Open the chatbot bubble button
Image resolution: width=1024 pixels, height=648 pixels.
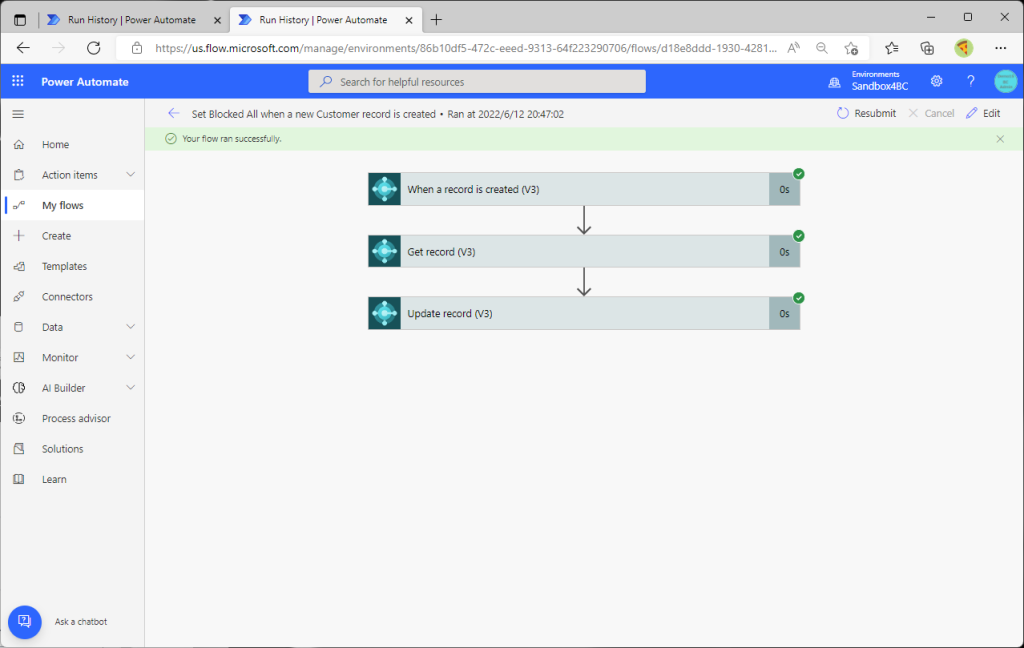(x=25, y=622)
